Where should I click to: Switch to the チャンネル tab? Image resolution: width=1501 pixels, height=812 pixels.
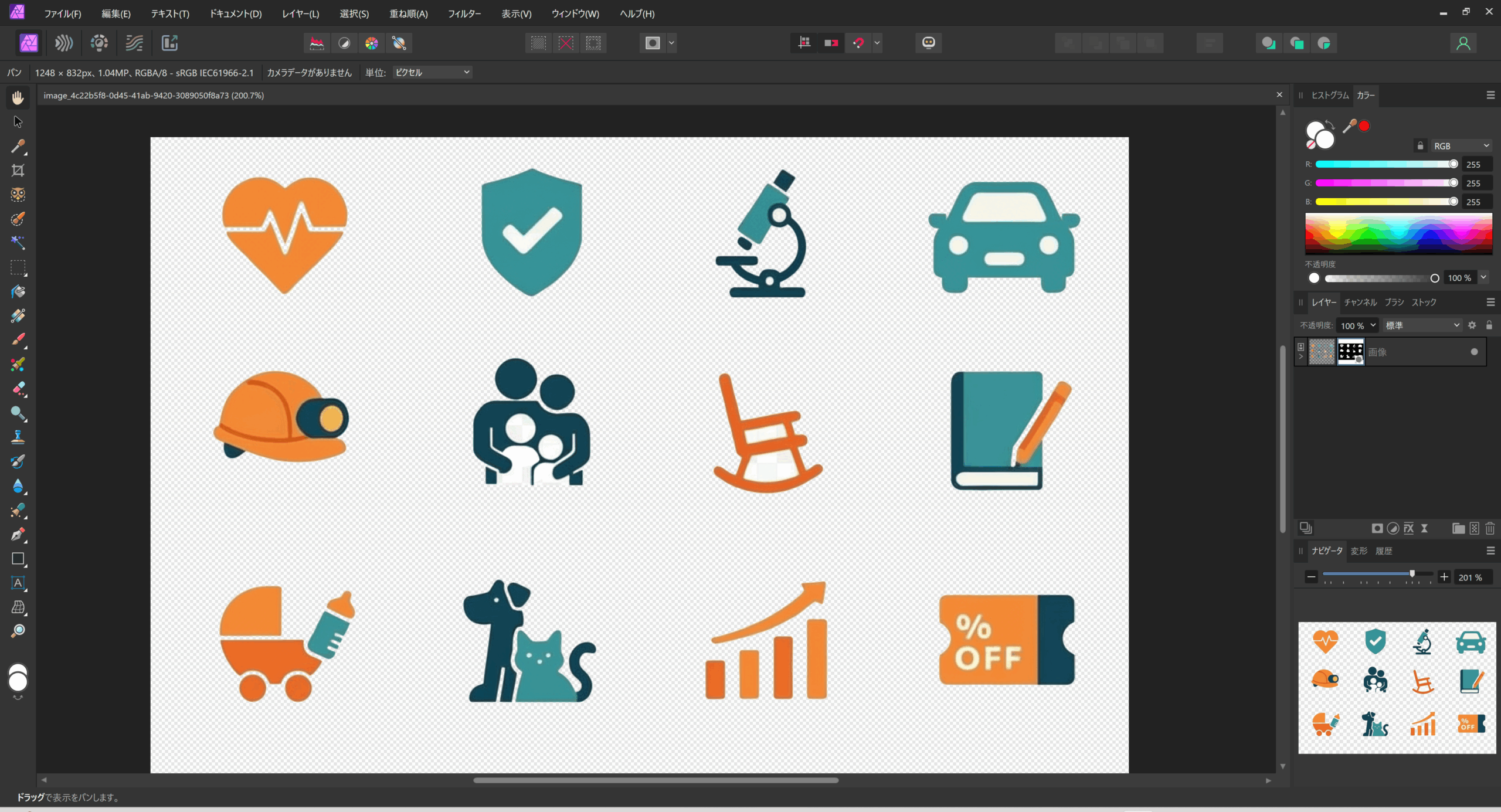[x=1360, y=303]
